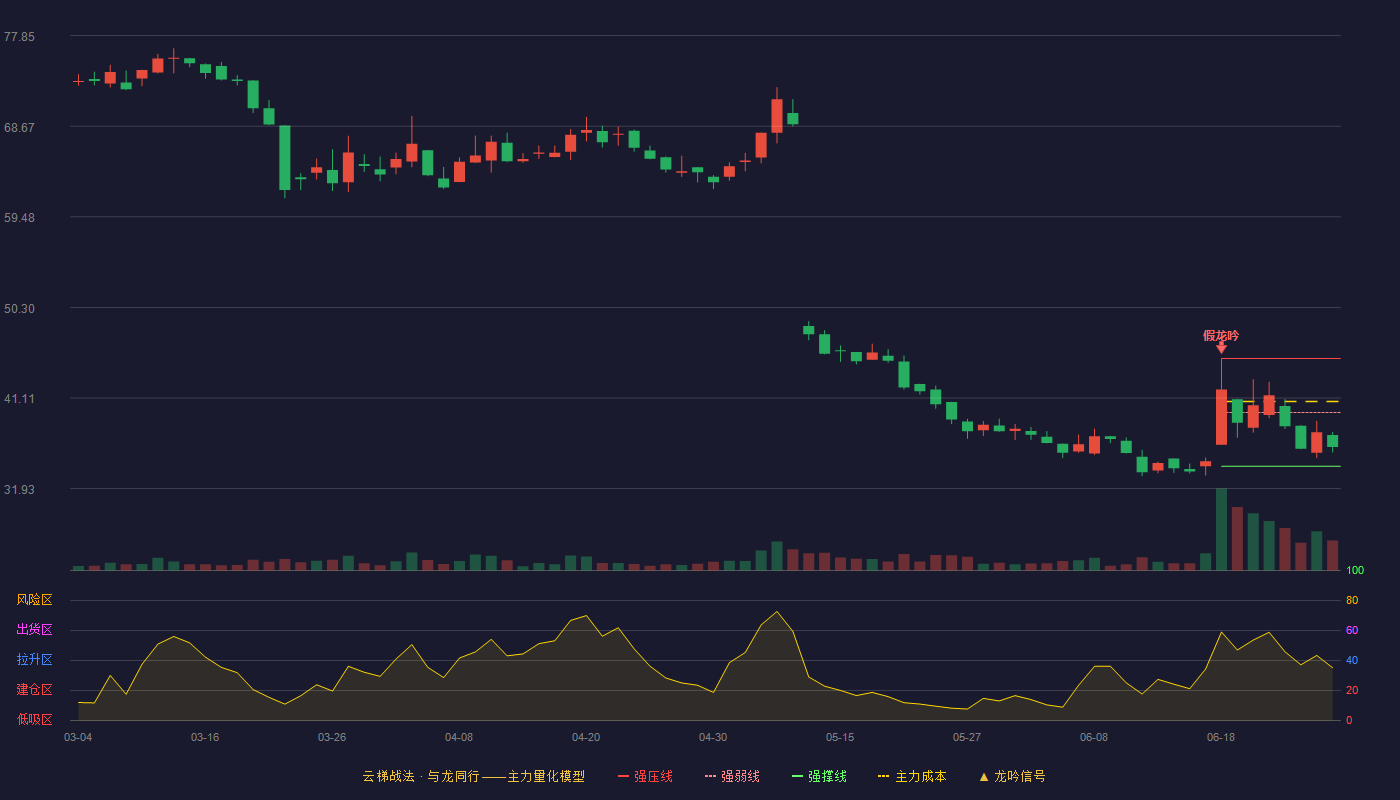Click the 主力量化模型 label
This screenshot has height=800, width=1400.
tap(546, 776)
